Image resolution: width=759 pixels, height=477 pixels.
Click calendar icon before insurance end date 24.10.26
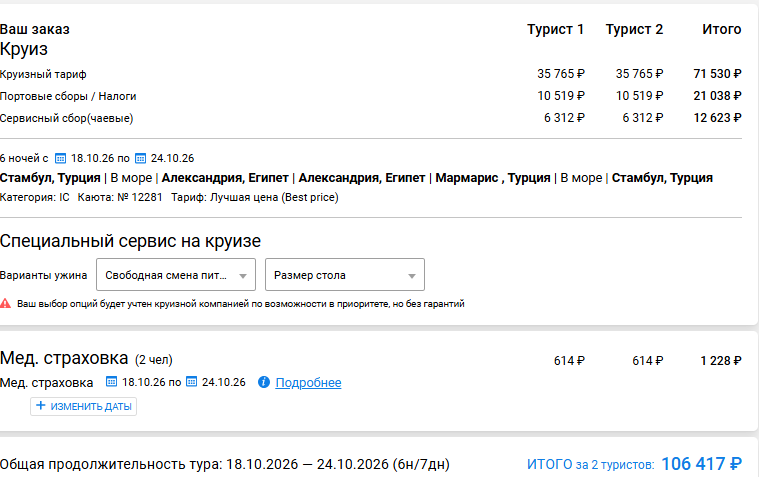(192, 382)
